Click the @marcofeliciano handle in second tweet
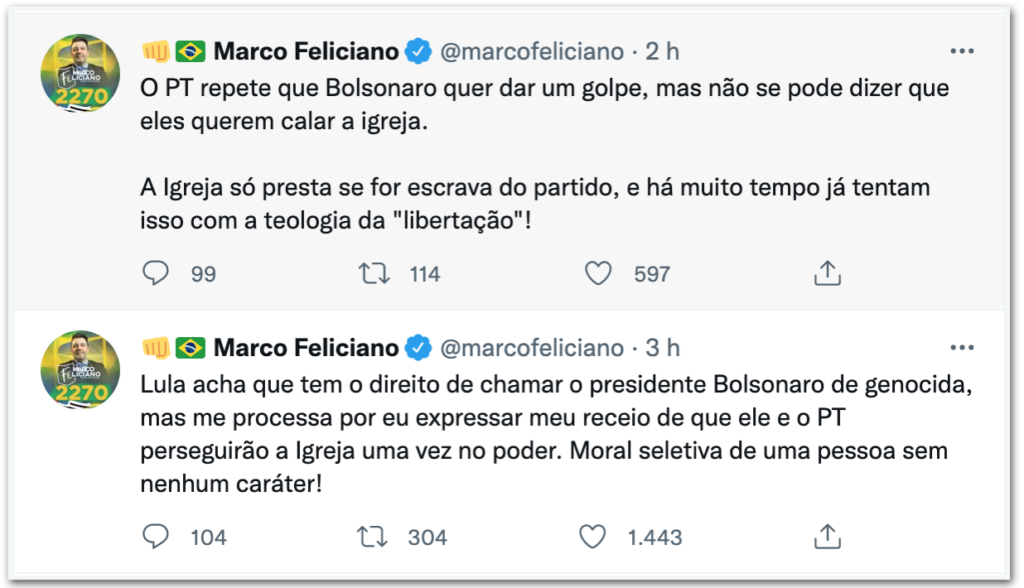The width and height of the screenshot is (1024, 588). coord(531,348)
